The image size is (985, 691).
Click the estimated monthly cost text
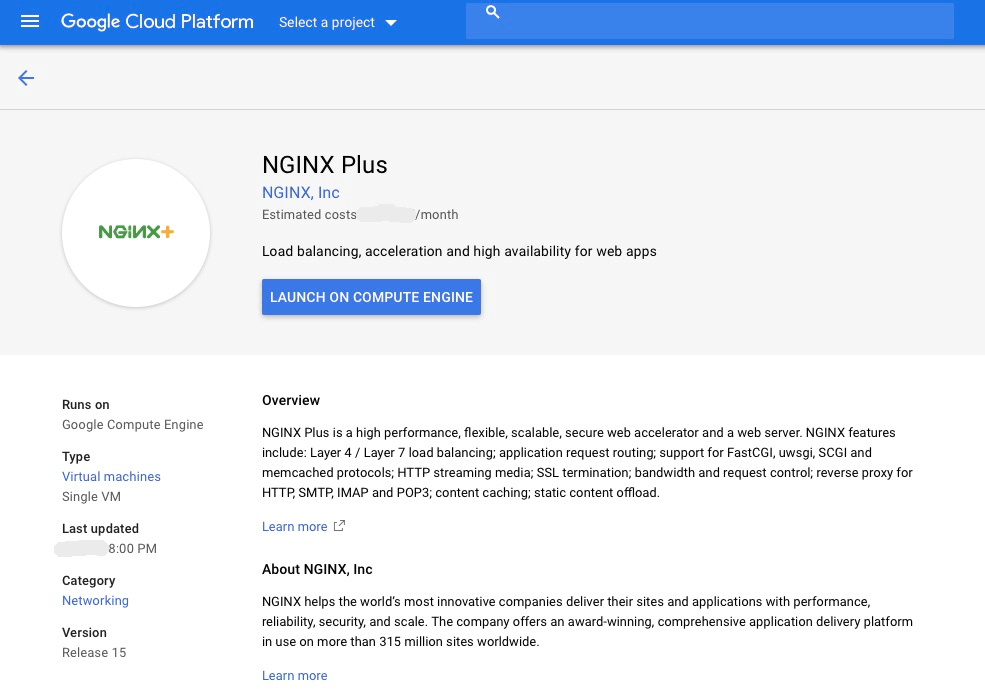360,214
